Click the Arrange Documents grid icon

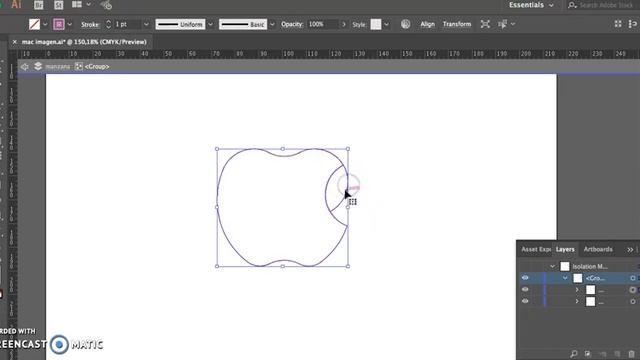pyautogui.click(x=77, y=4)
